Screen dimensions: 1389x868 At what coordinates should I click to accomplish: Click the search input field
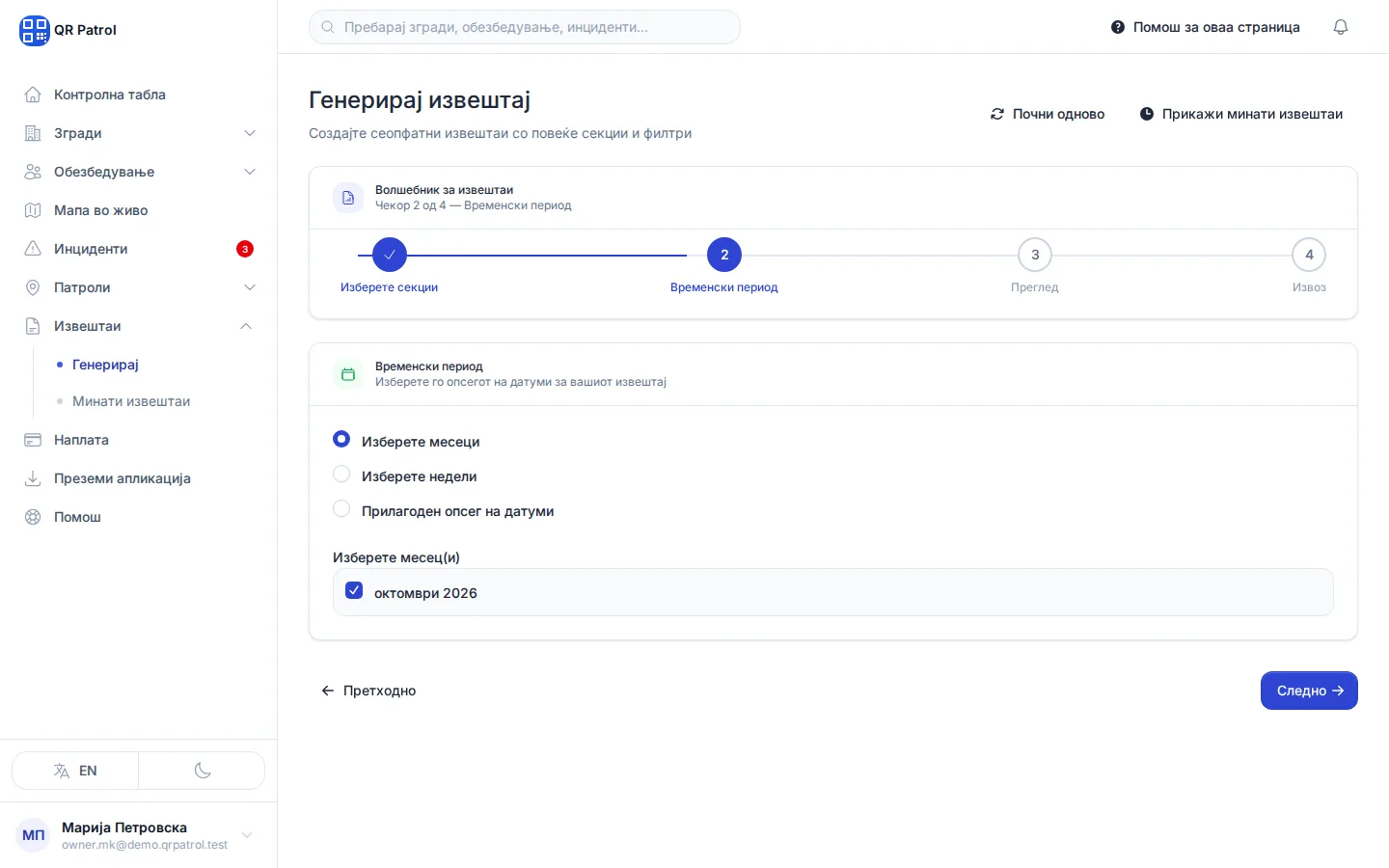[525, 27]
